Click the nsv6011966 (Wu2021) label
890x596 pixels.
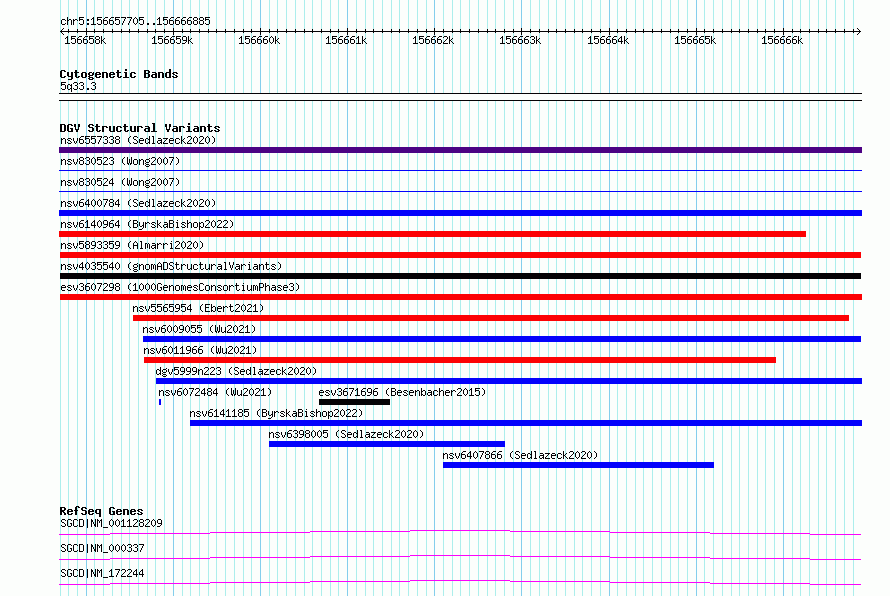click(200, 350)
